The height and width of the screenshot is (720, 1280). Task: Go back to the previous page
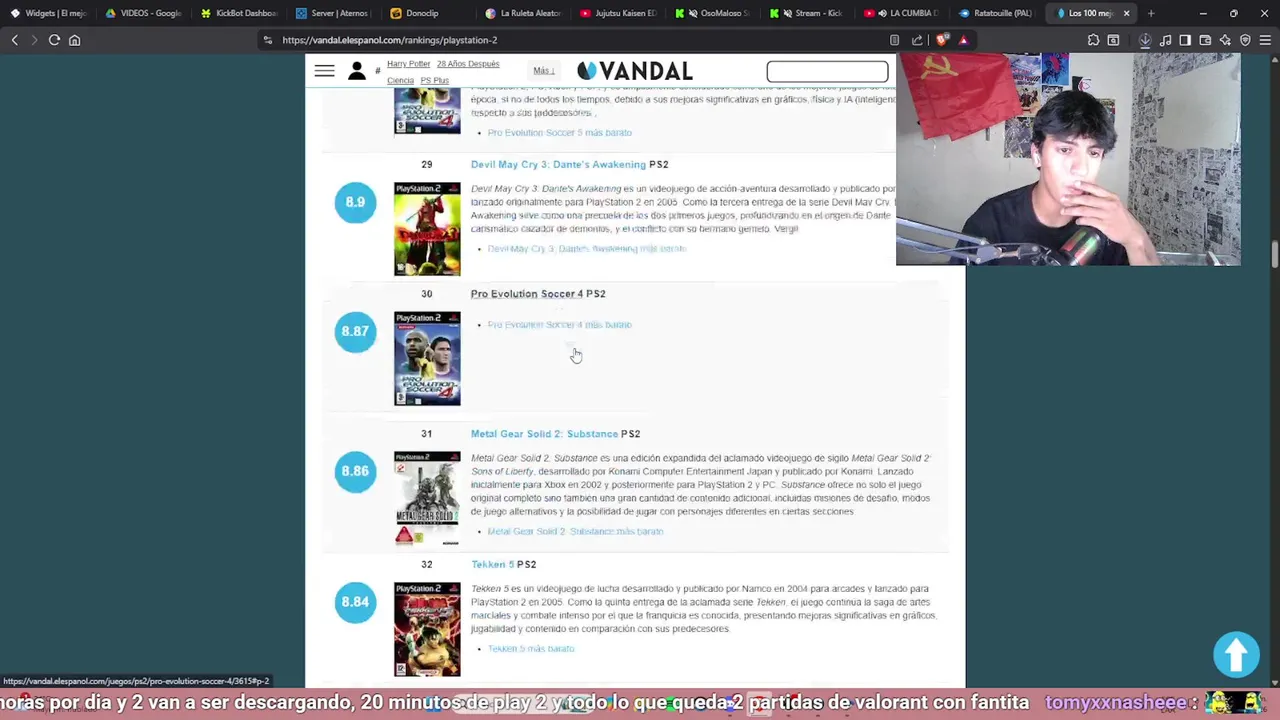click(15, 40)
